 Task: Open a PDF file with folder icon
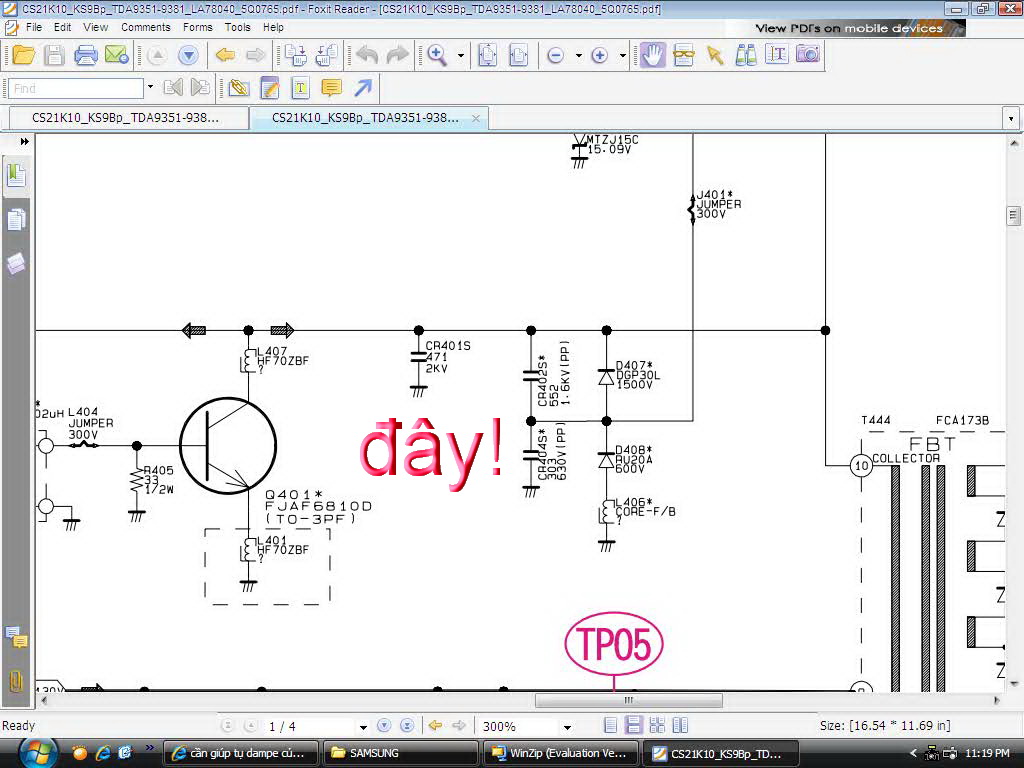24,56
